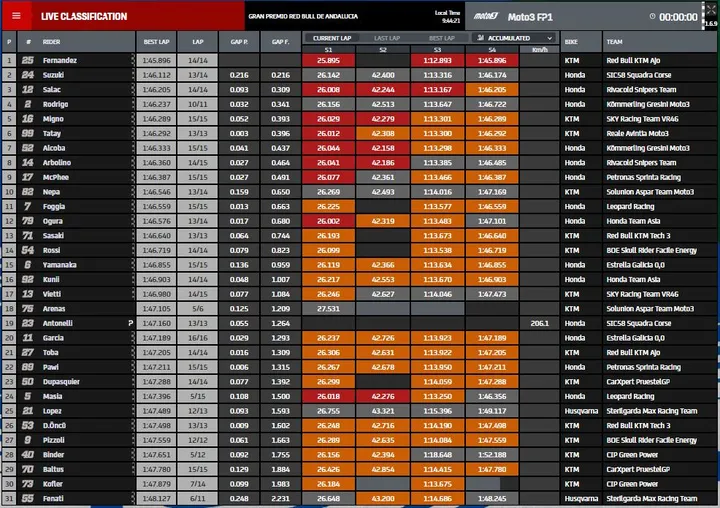Screen dimensions: 720x508
Task: Click the S4 sector column header
Action: [x=492, y=50]
